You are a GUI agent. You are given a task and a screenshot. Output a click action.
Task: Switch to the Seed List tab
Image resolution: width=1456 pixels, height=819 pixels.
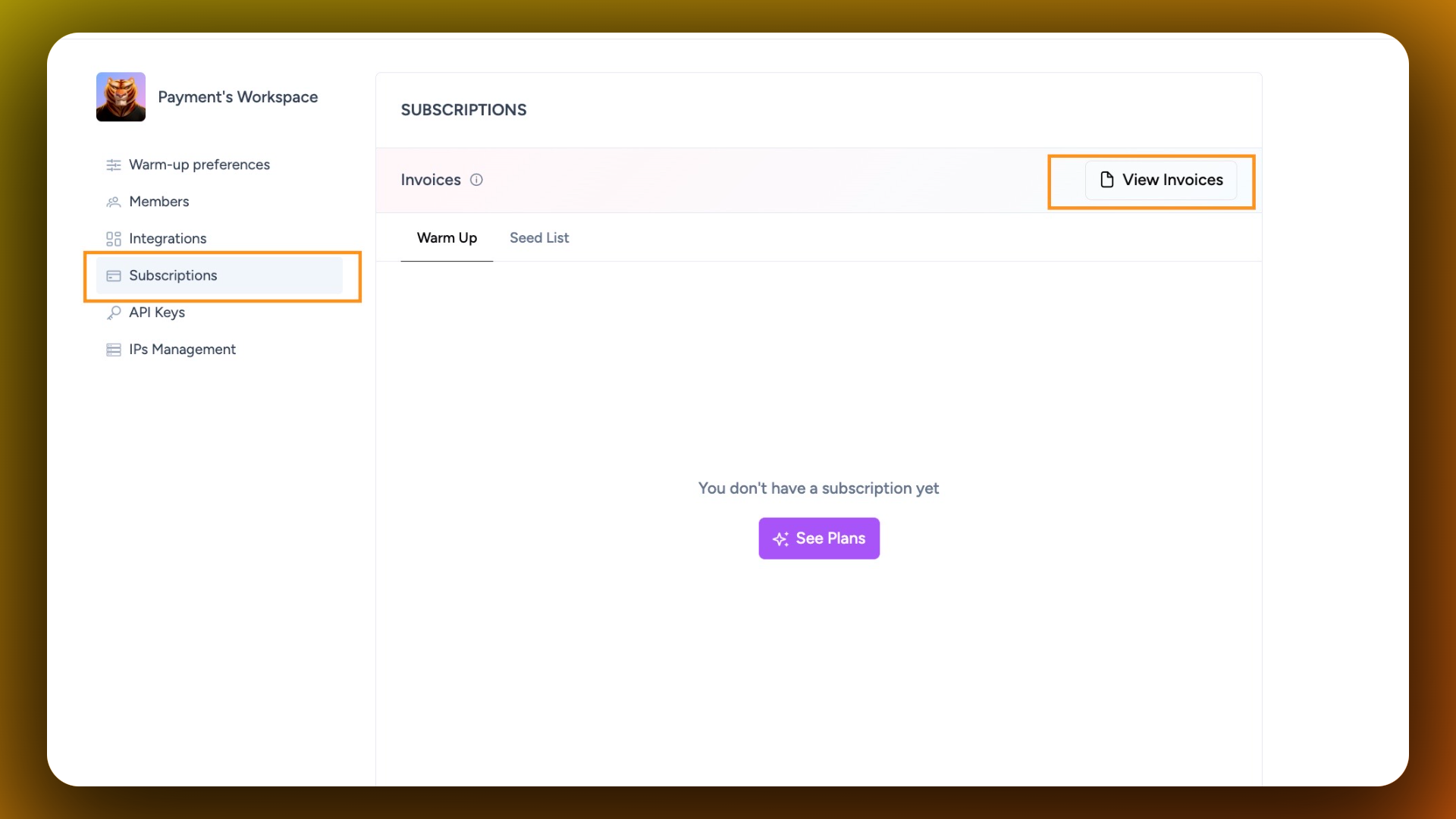[x=538, y=238]
